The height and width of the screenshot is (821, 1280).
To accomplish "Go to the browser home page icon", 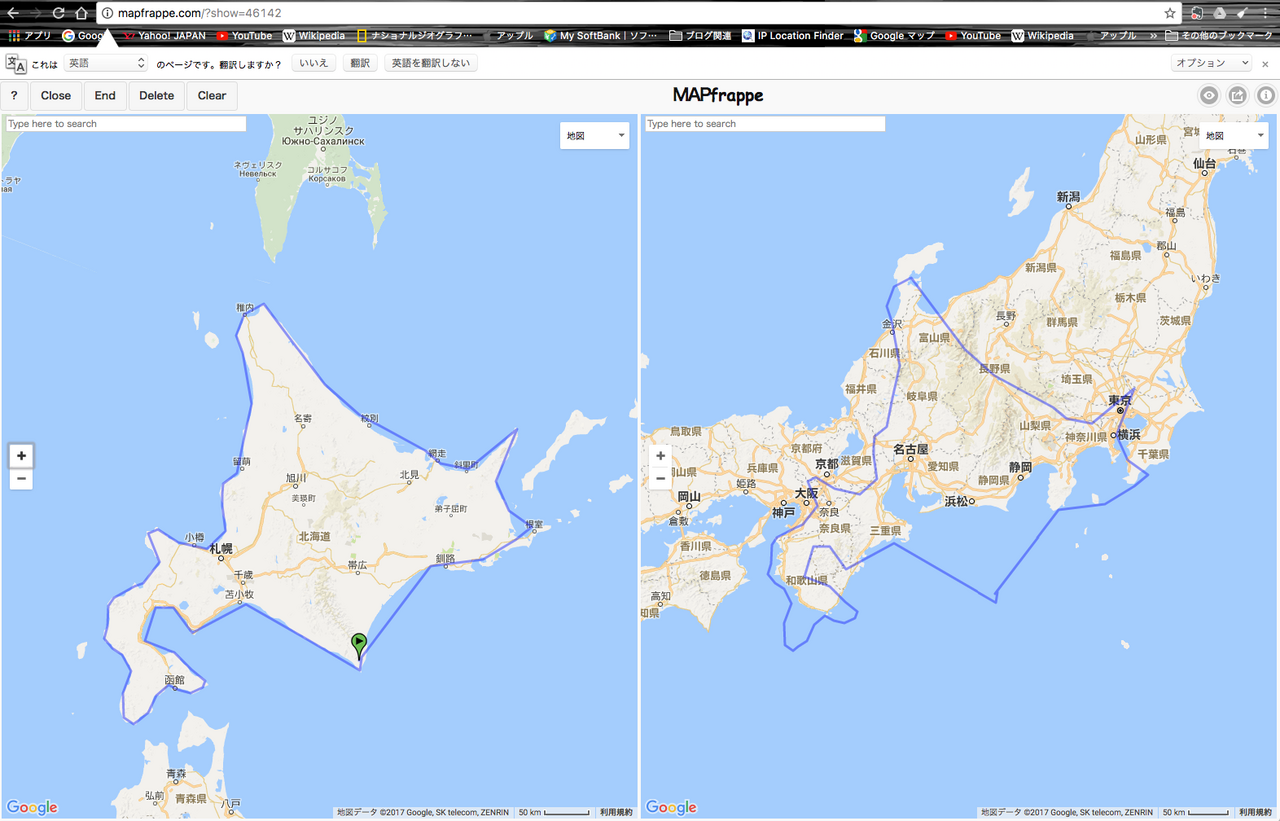I will point(82,13).
